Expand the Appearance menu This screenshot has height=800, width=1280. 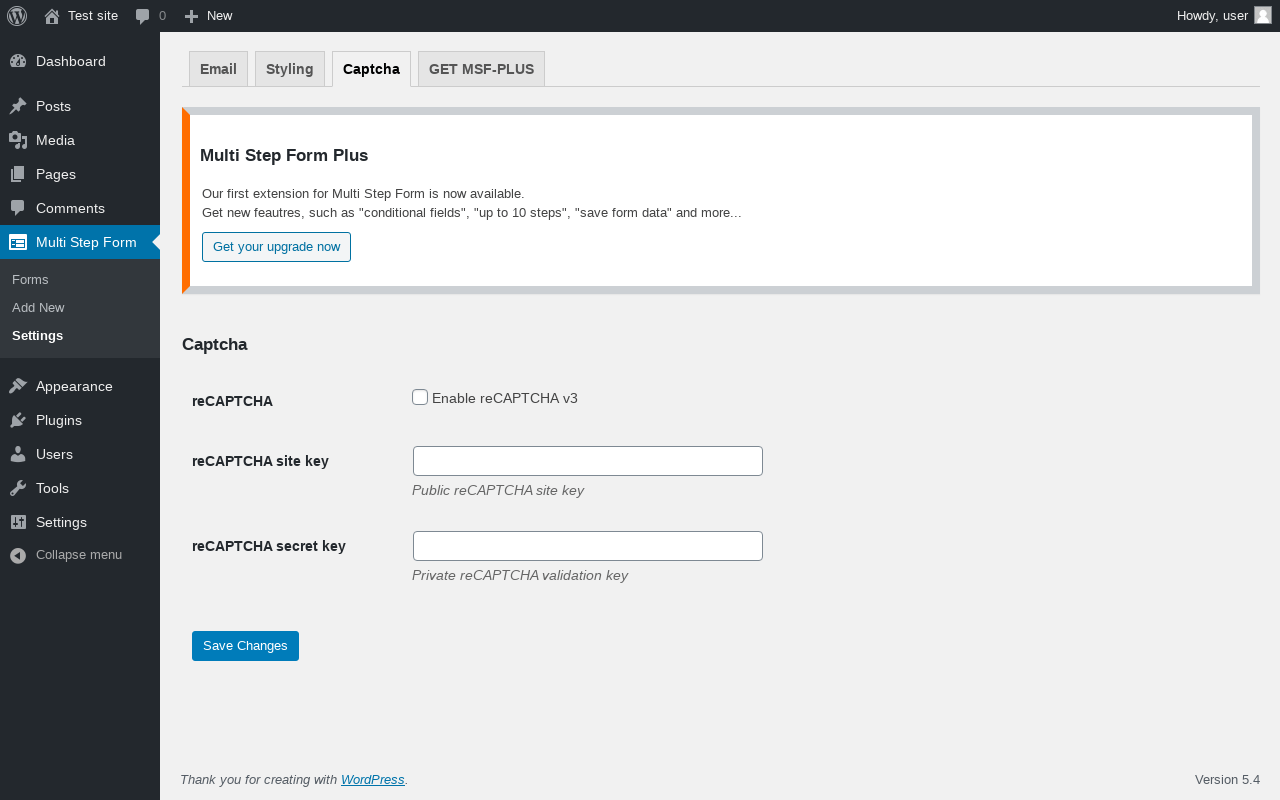[74, 386]
